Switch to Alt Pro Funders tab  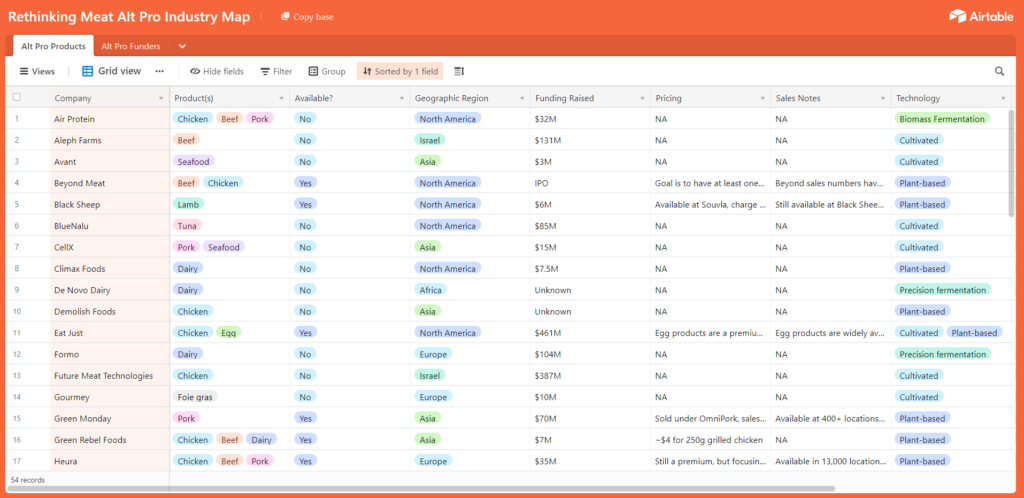coord(131,46)
